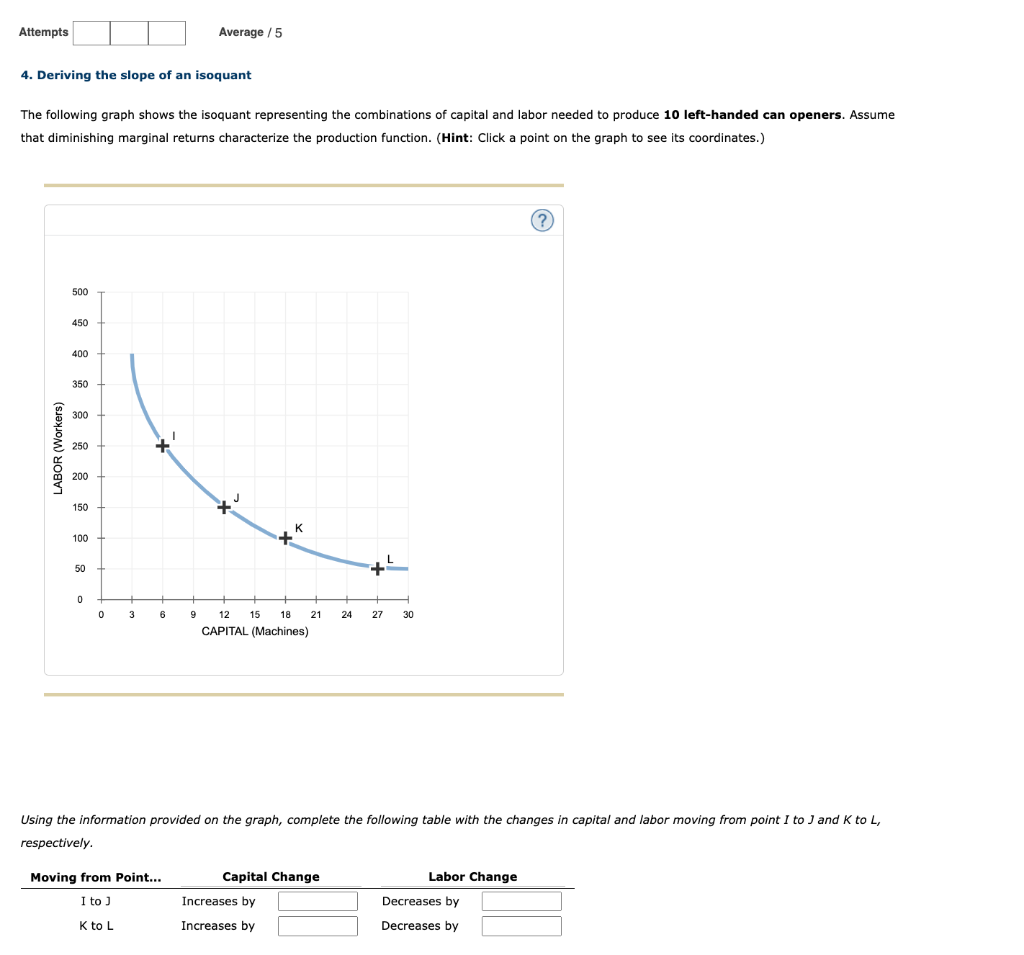Viewport: 1024px width, 955px height.
Task: Click the Average / 5 score label
Action: tap(249, 32)
